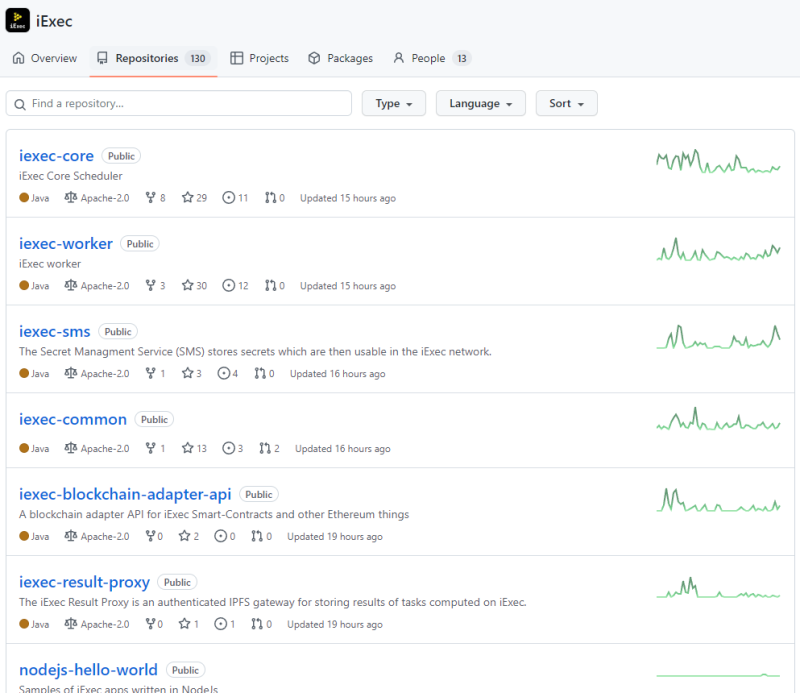This screenshot has height=693, width=800.
Task: Click the license scale icon for iexec-sms
Action: coord(70,373)
